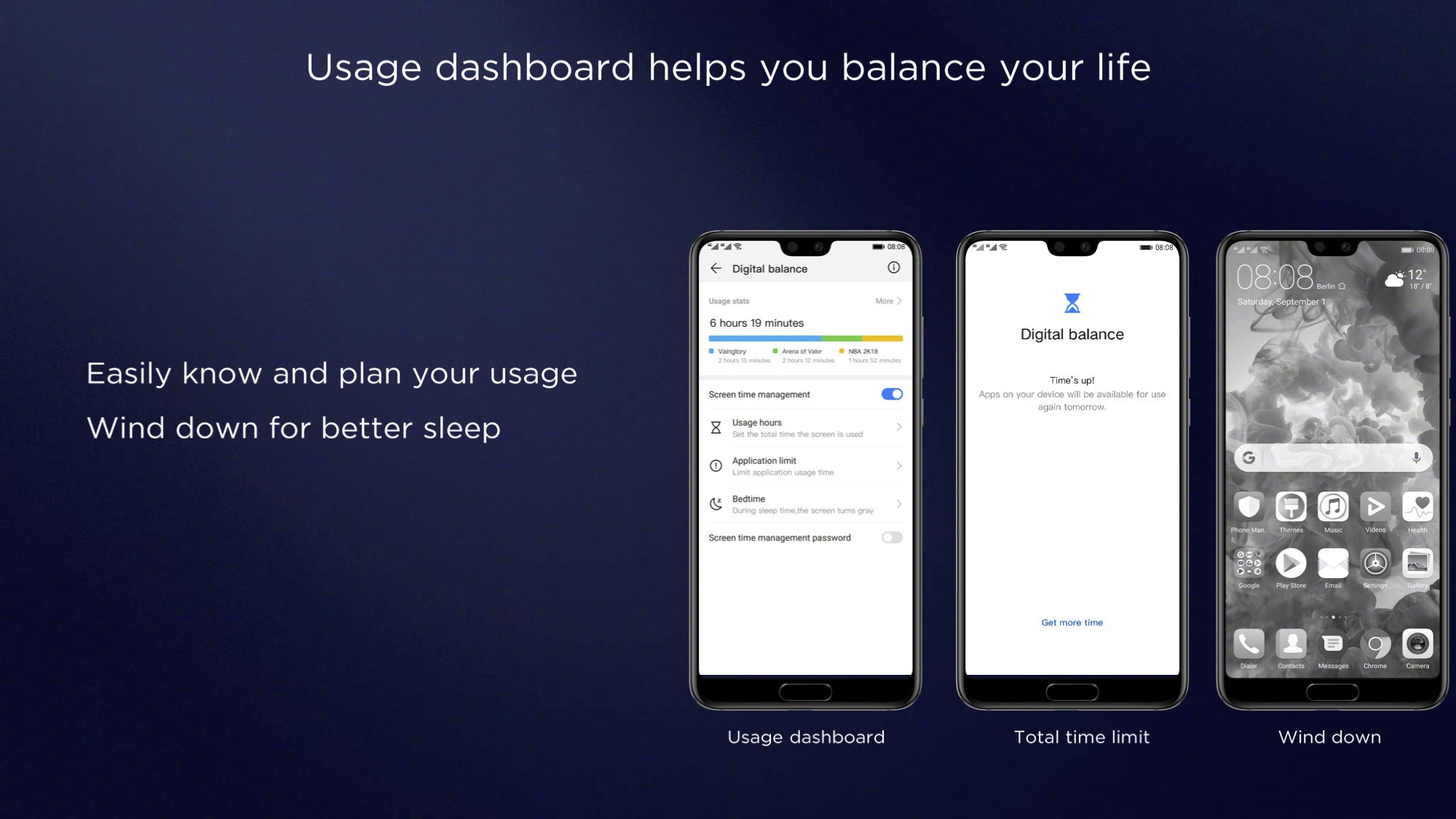Click the back arrow navigation icon
Screen dimensions: 1456x819
[x=716, y=268]
